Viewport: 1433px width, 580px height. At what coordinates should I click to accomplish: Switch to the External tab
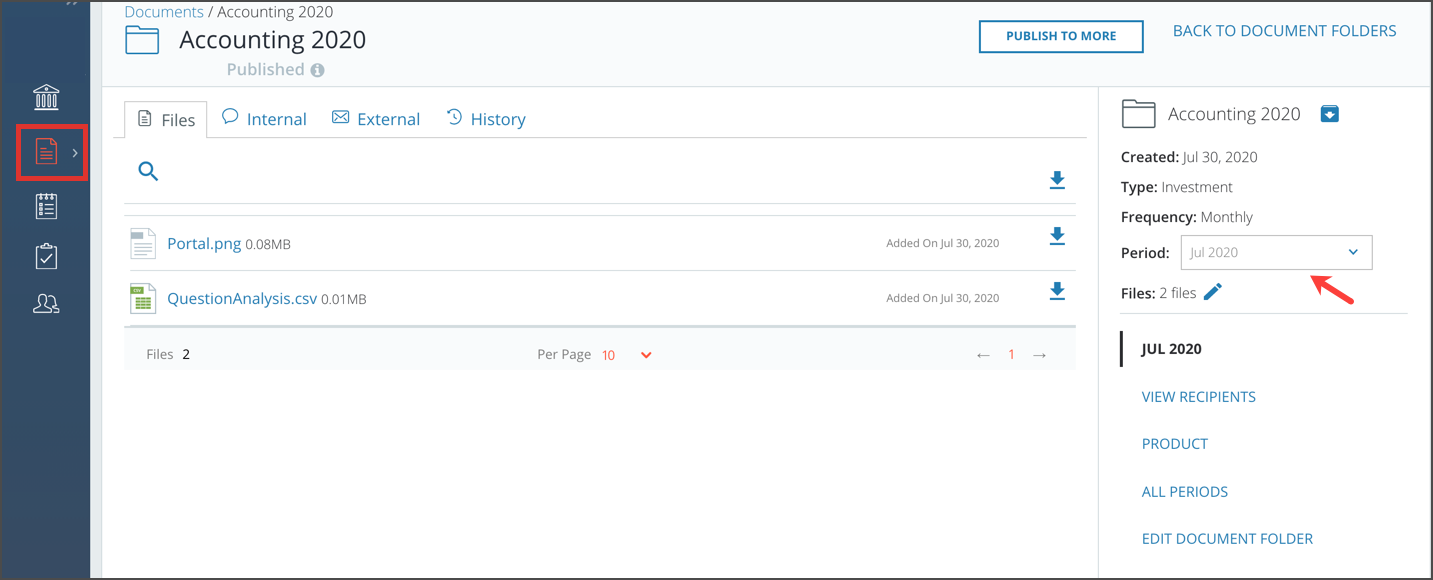[376, 118]
